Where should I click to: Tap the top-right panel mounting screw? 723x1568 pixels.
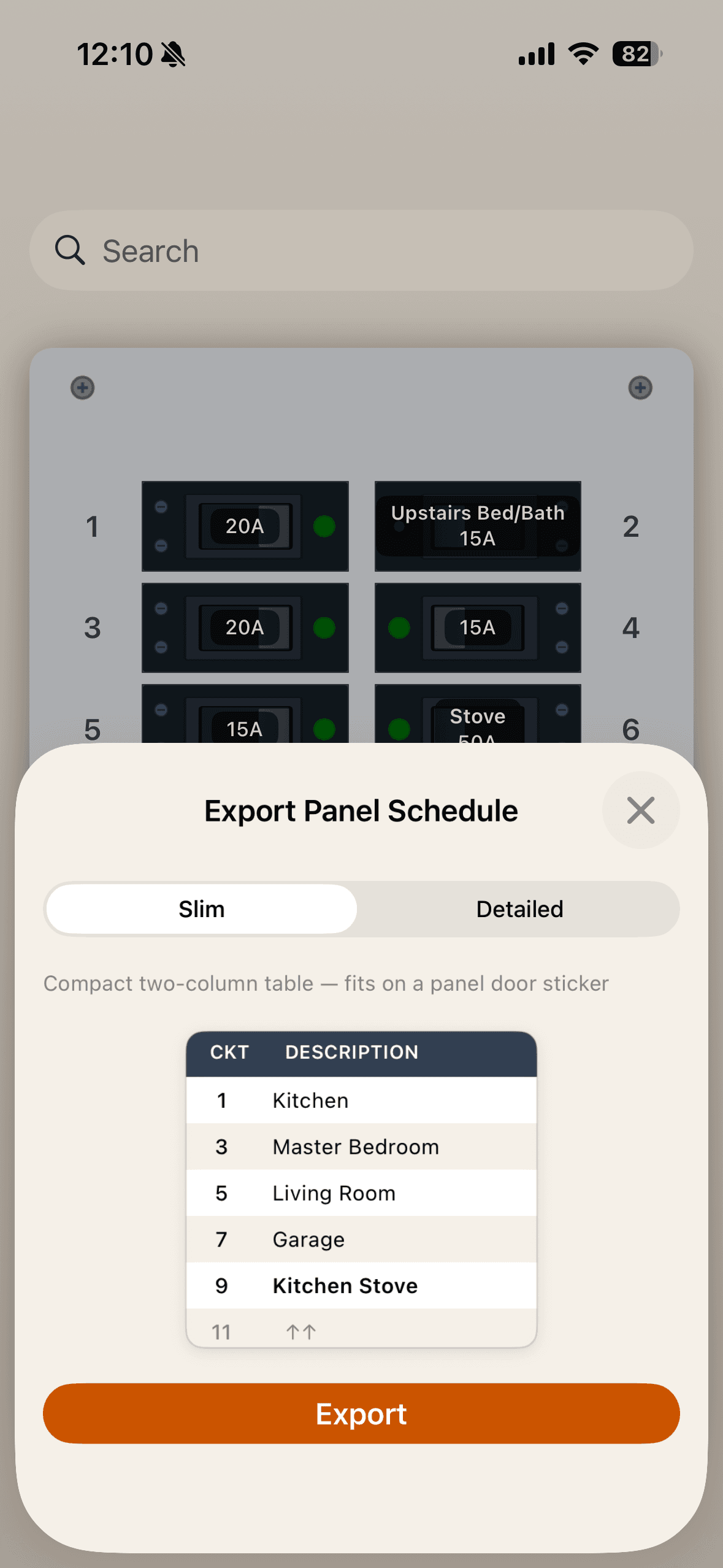coord(640,388)
